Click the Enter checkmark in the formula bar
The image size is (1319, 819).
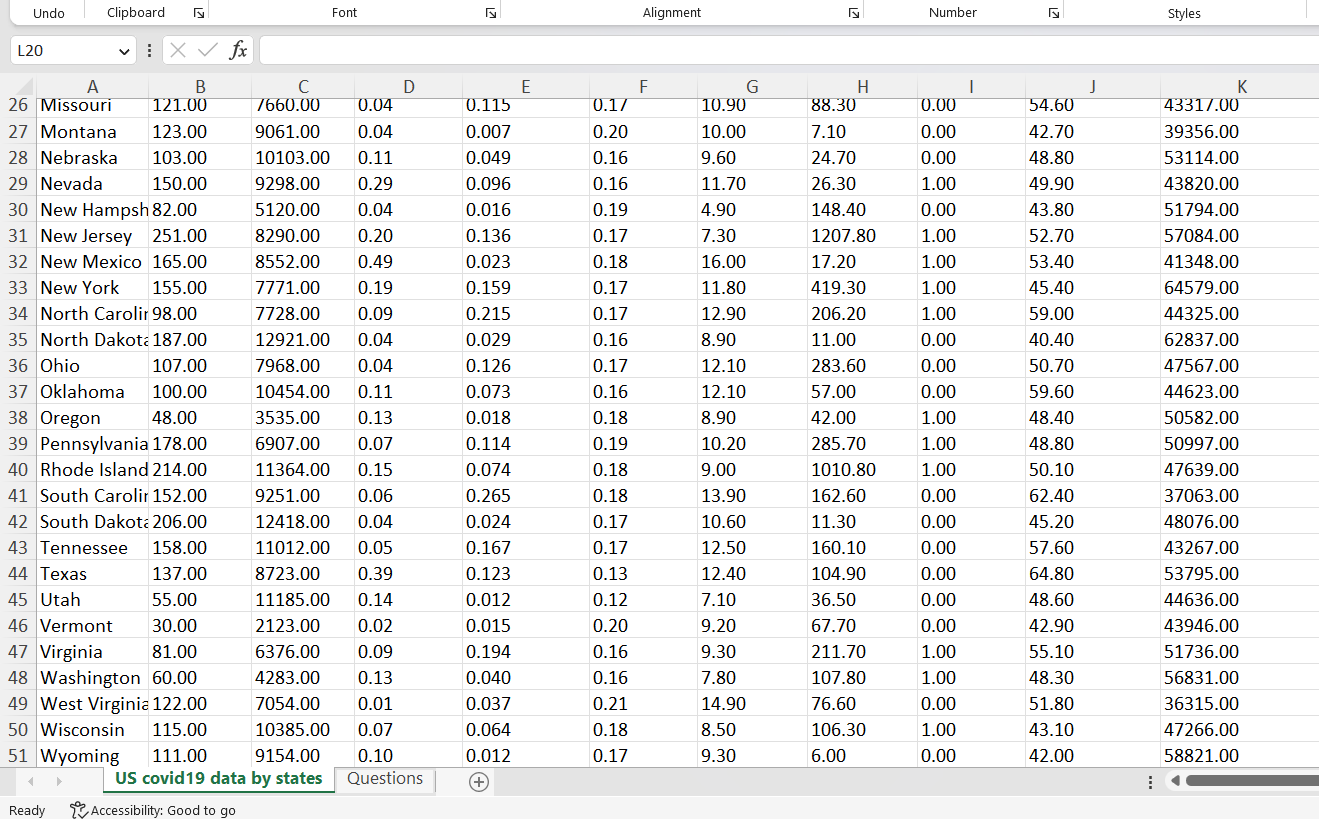[206, 49]
